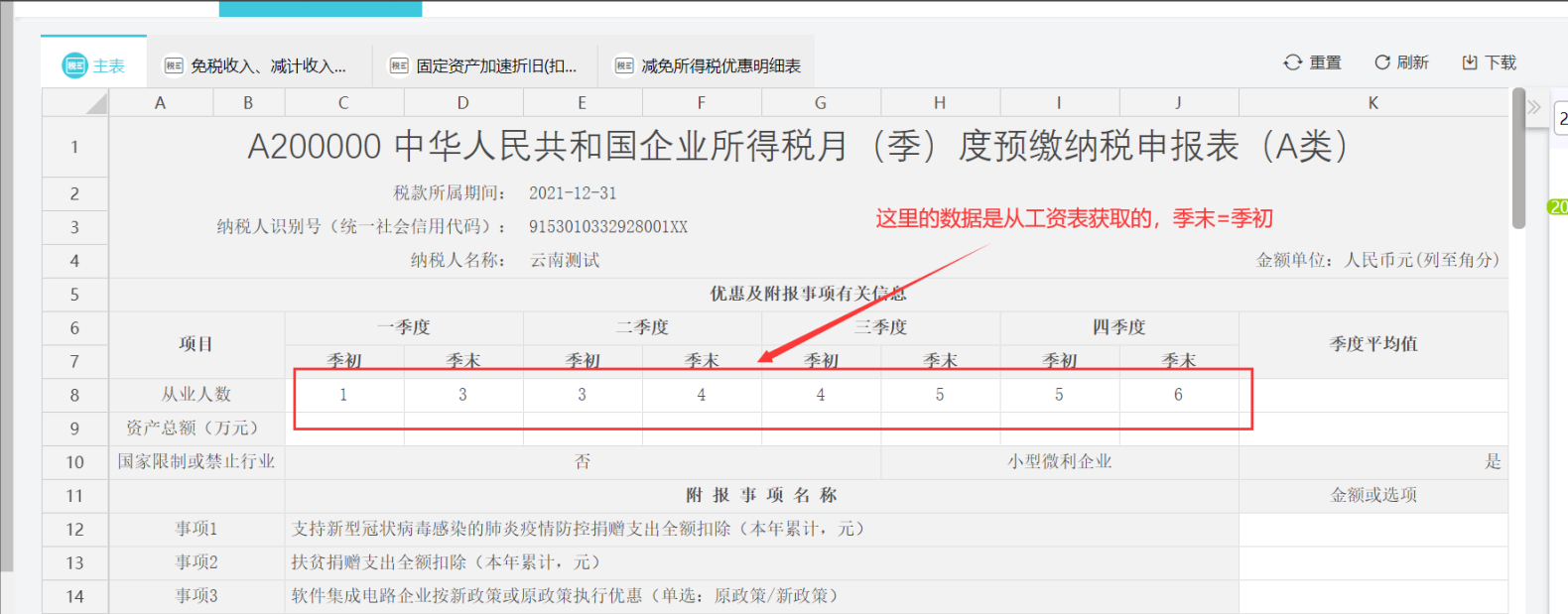This screenshot has width=1568, height=614.
Task: Click the vertical scrollbar of the spreadsheet
Action: [1518, 159]
